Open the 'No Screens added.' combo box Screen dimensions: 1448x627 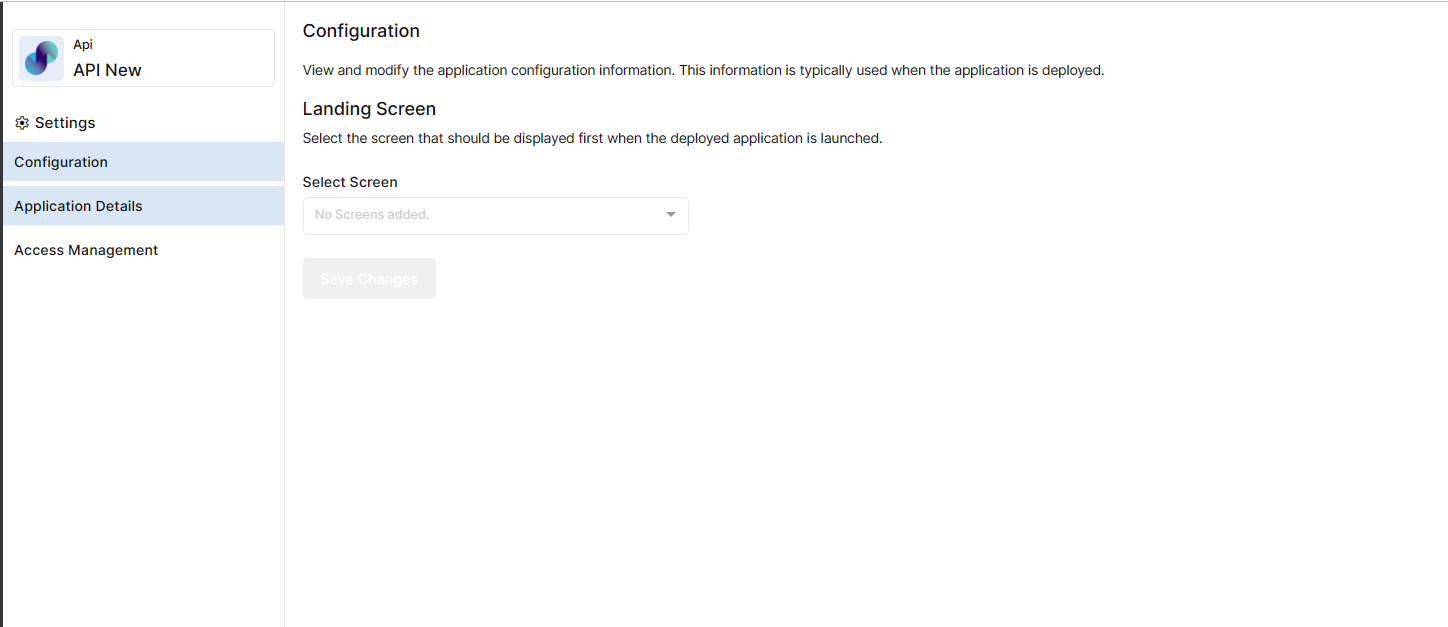point(495,216)
